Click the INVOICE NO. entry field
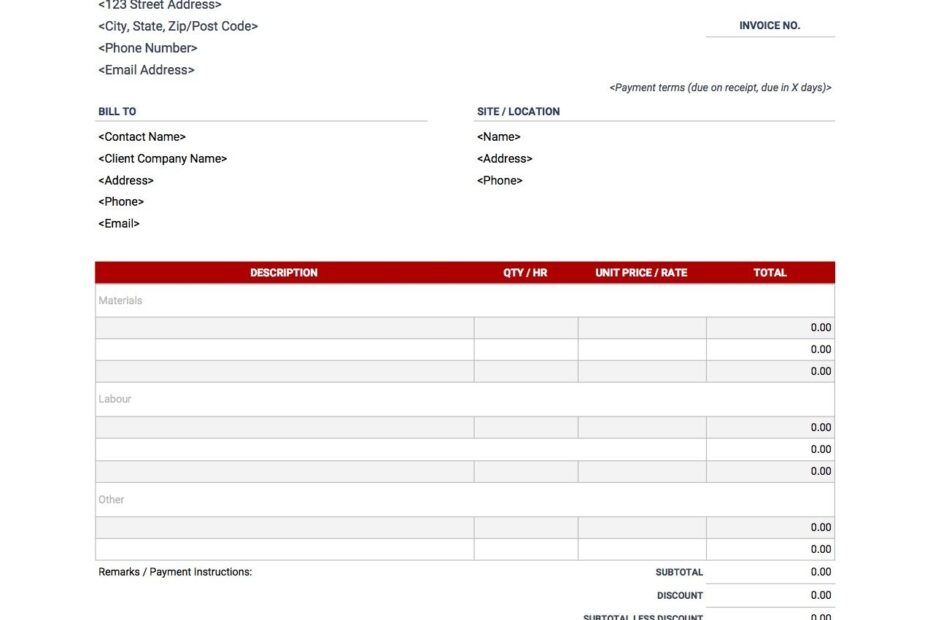930x620 pixels. click(770, 33)
